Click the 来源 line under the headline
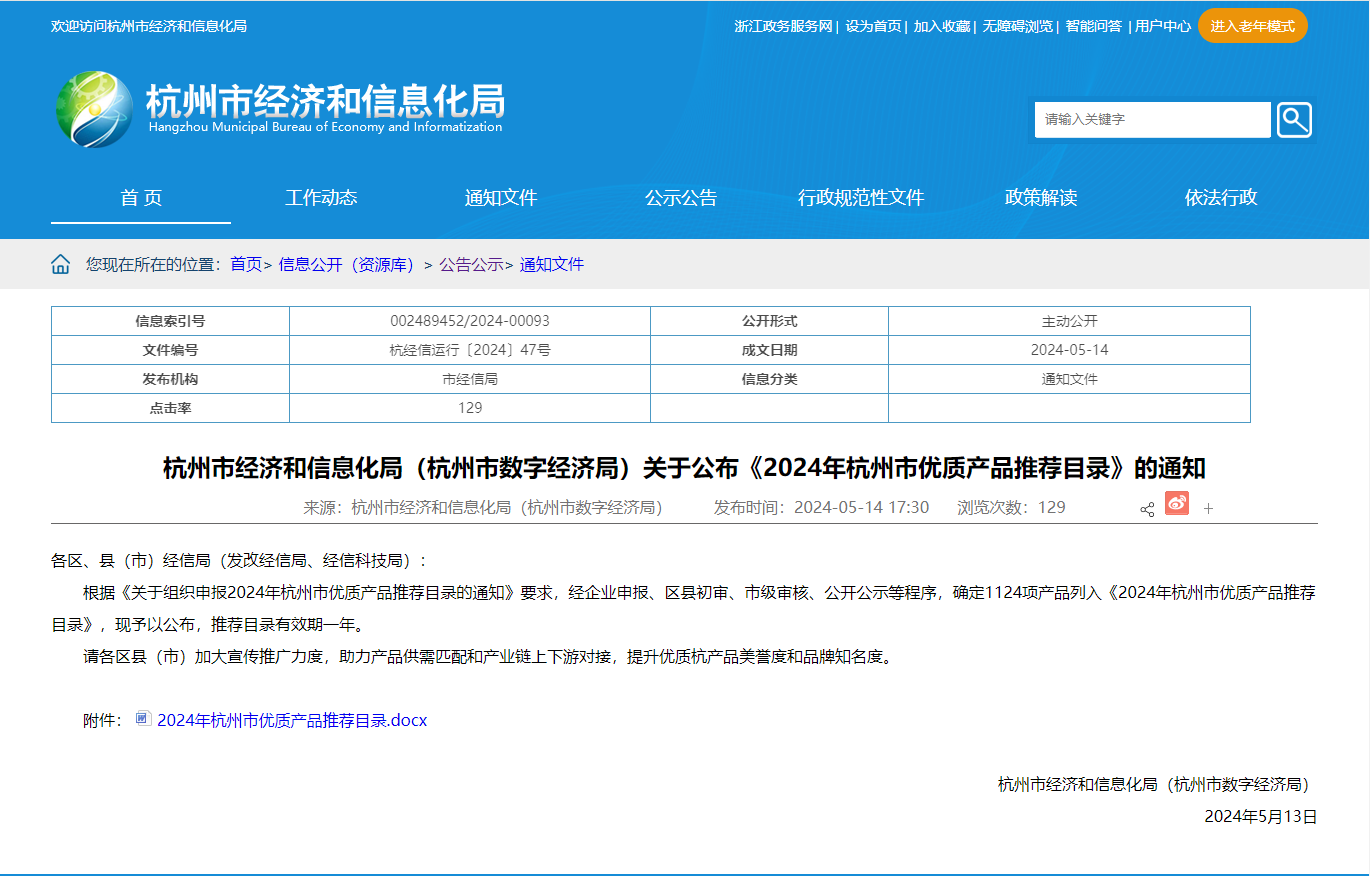The image size is (1370, 876). pyautogui.click(x=483, y=507)
